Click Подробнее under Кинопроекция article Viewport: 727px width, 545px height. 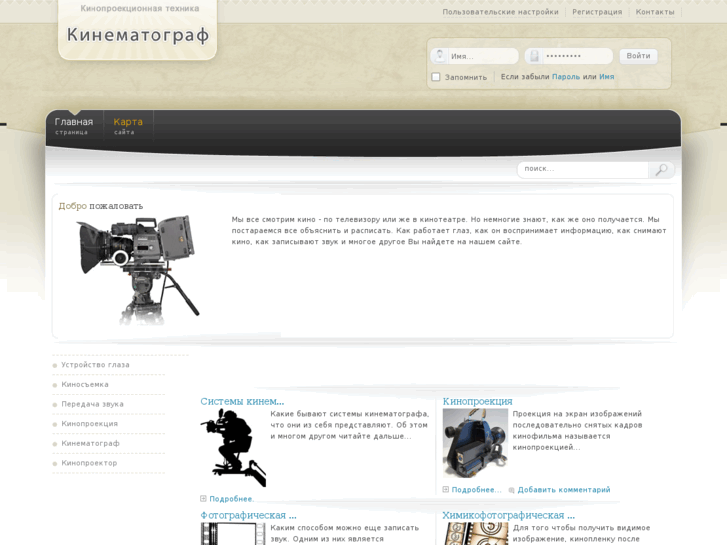pyautogui.click(x=477, y=490)
